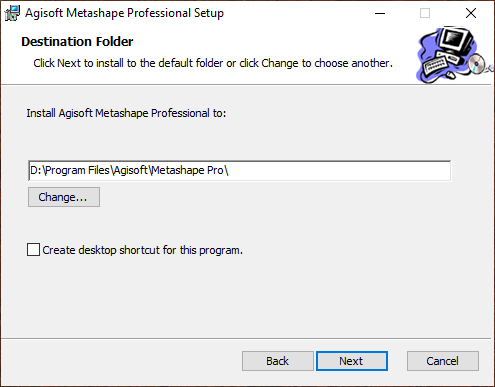Viewport: 495px width, 387px height.
Task: Click the 'Create desktop shortcut for this program' label
Action: 143,250
